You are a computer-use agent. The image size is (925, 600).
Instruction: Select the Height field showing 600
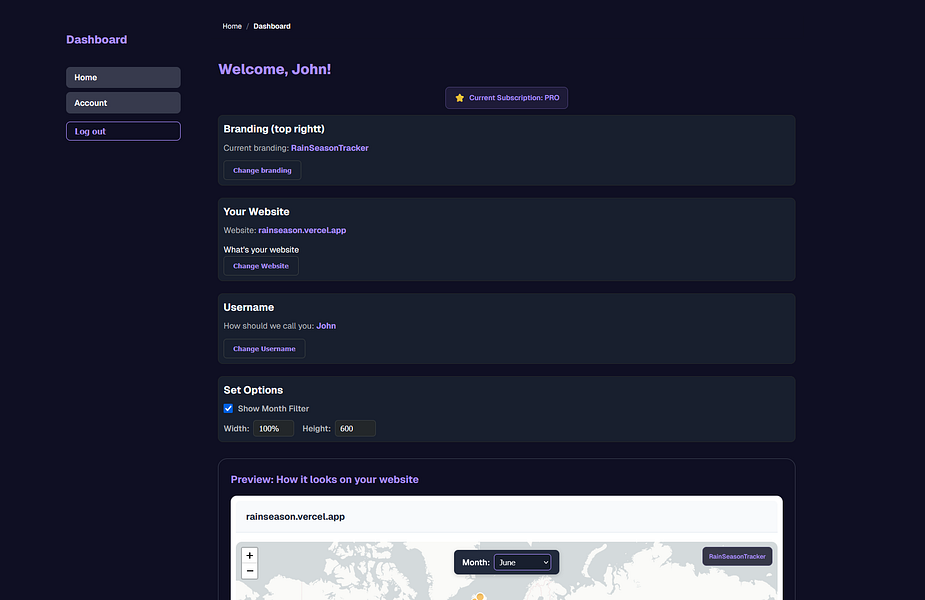click(x=355, y=427)
